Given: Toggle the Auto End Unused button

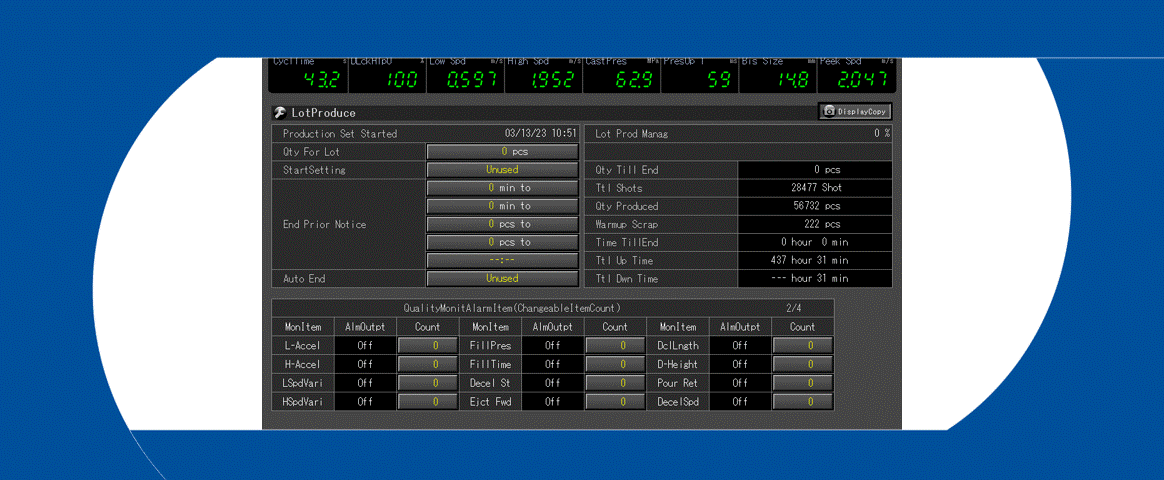Looking at the screenshot, I should 503,278.
